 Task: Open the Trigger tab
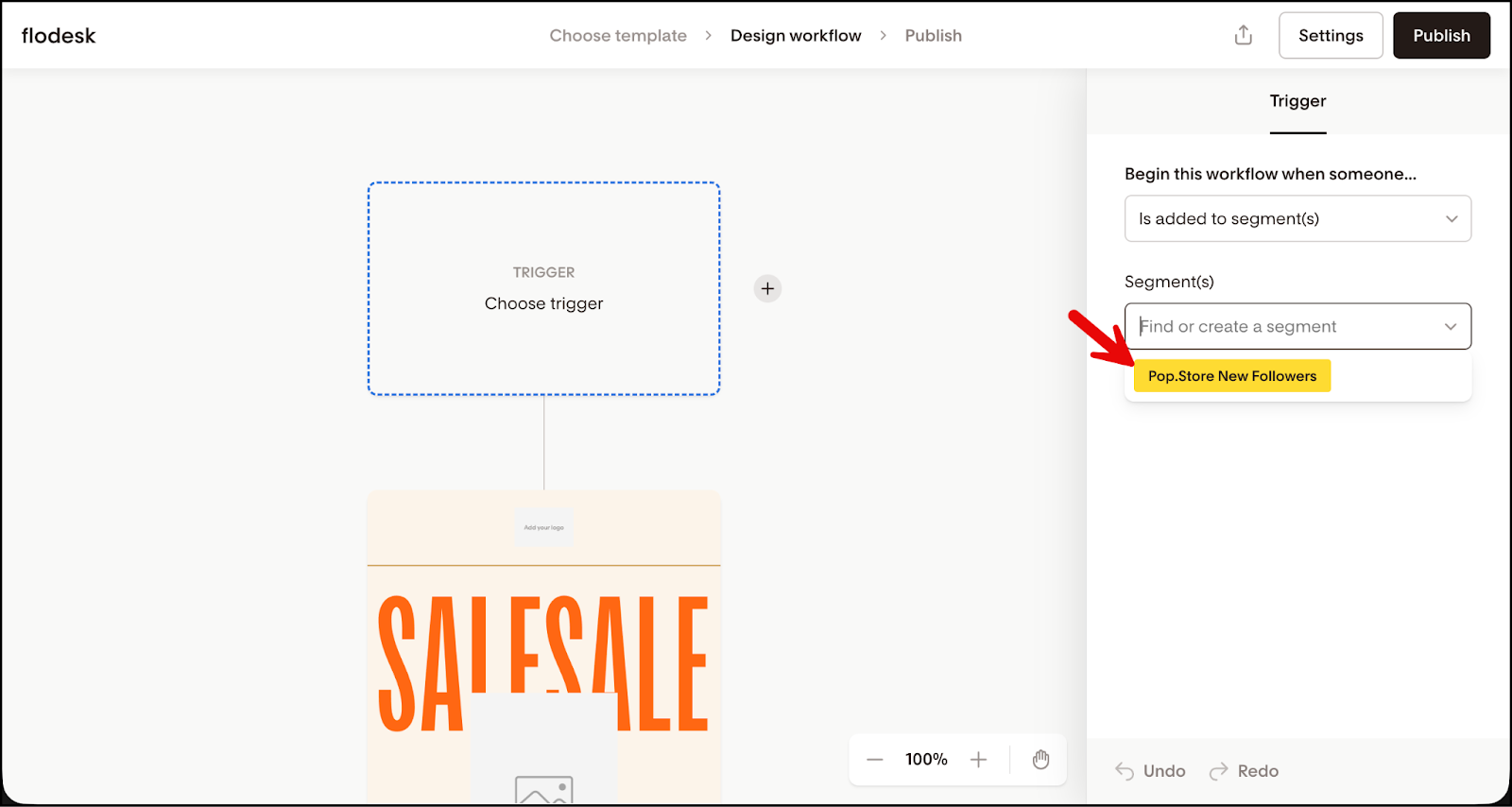click(x=1297, y=101)
